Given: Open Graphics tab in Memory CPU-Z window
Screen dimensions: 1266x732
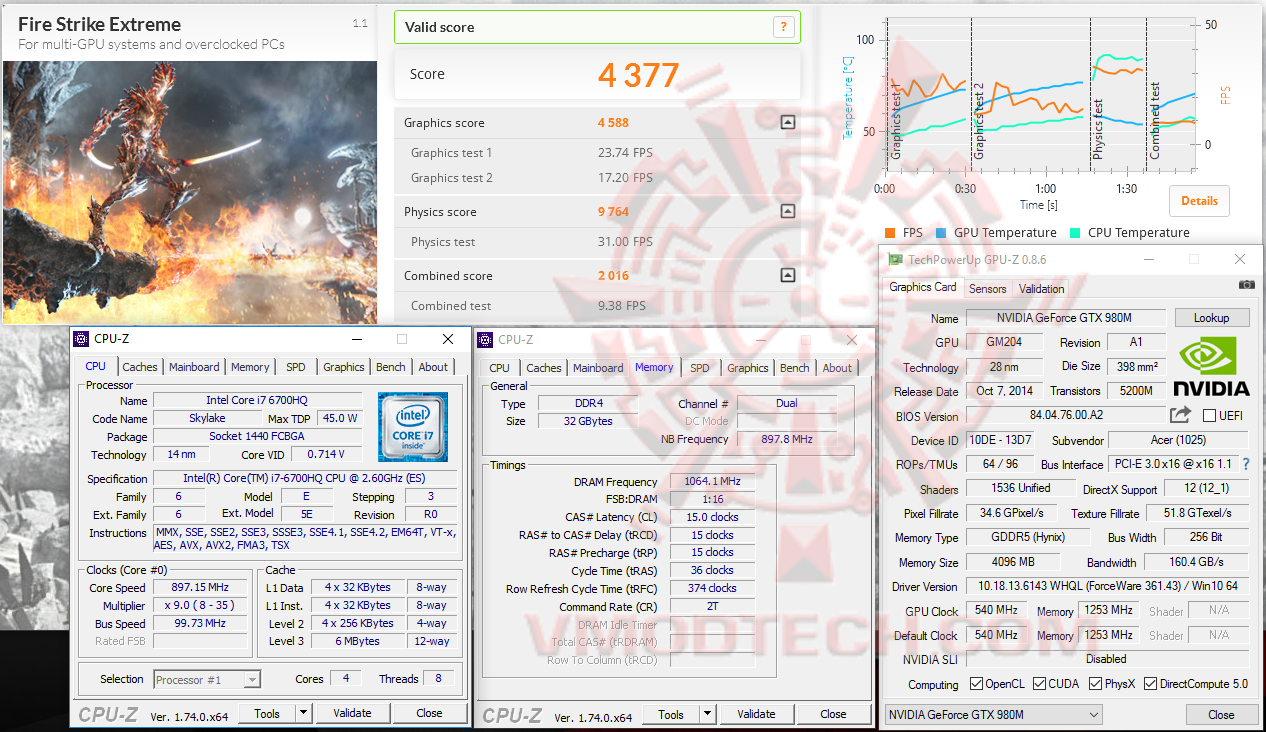Looking at the screenshot, I should (x=748, y=368).
